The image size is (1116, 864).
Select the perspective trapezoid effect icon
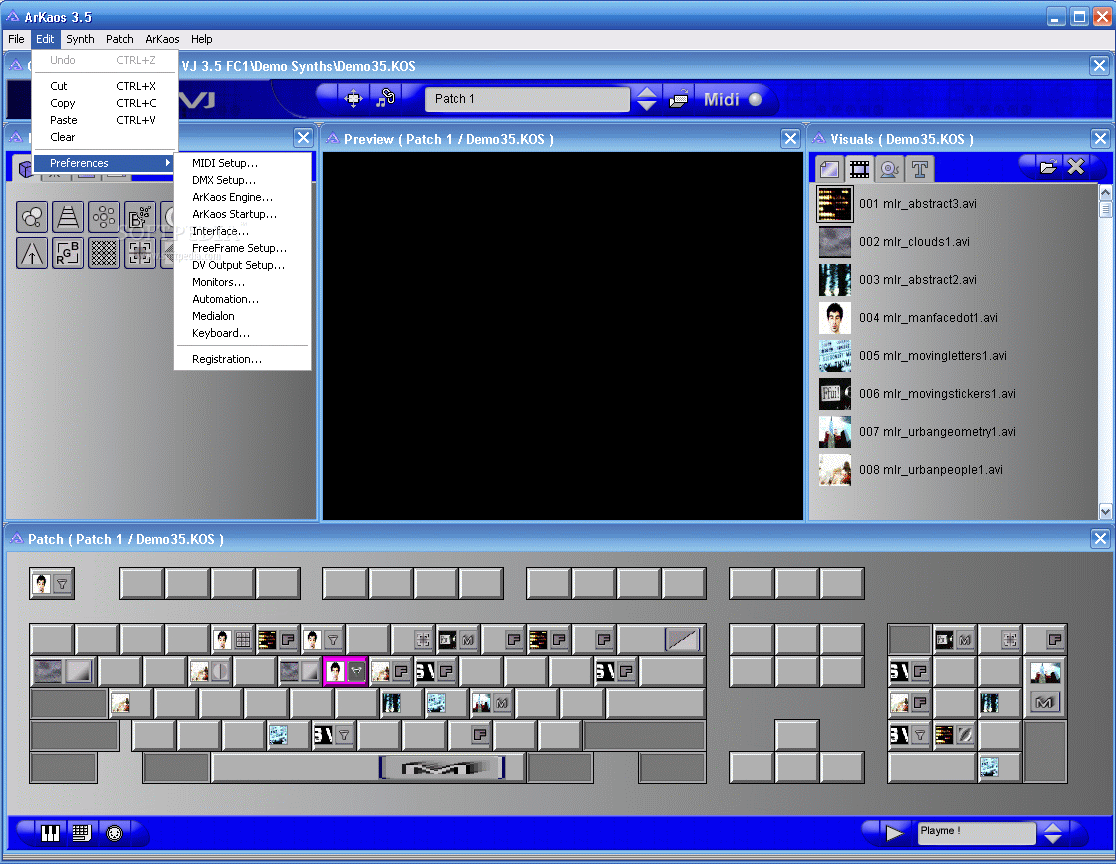point(68,217)
